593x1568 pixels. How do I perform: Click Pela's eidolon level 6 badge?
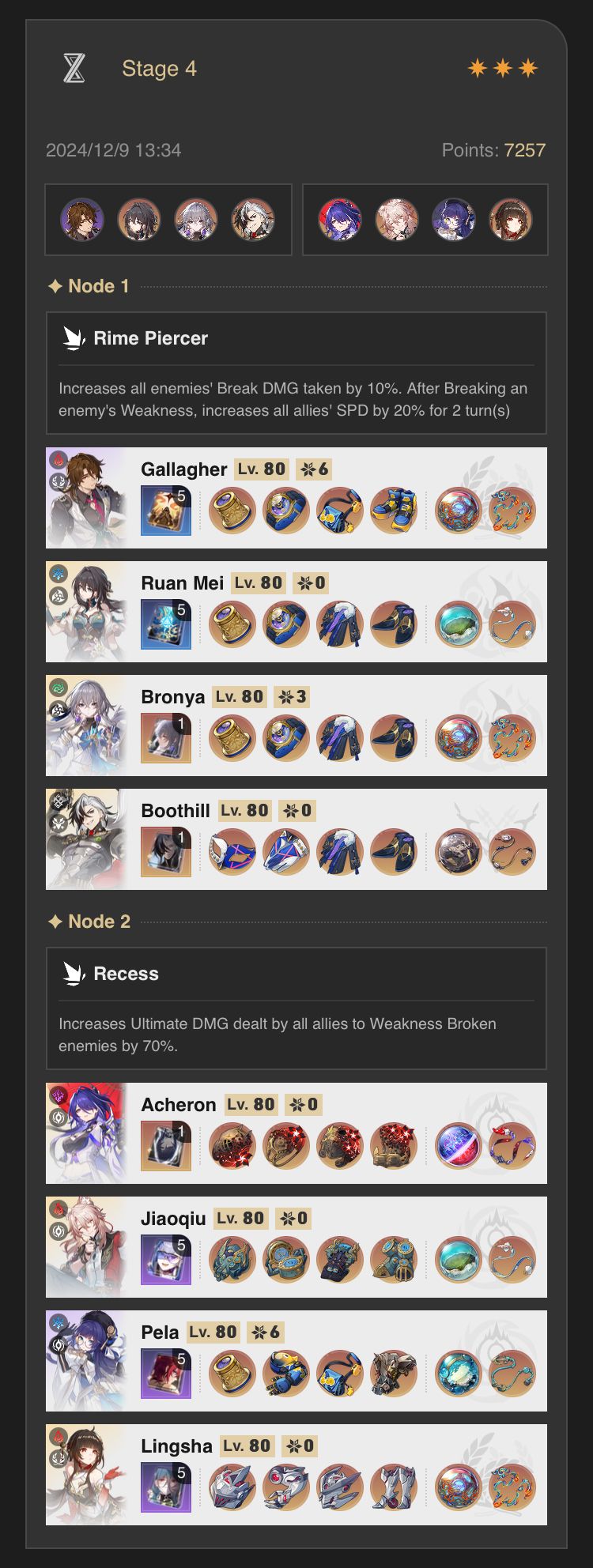[x=266, y=1332]
